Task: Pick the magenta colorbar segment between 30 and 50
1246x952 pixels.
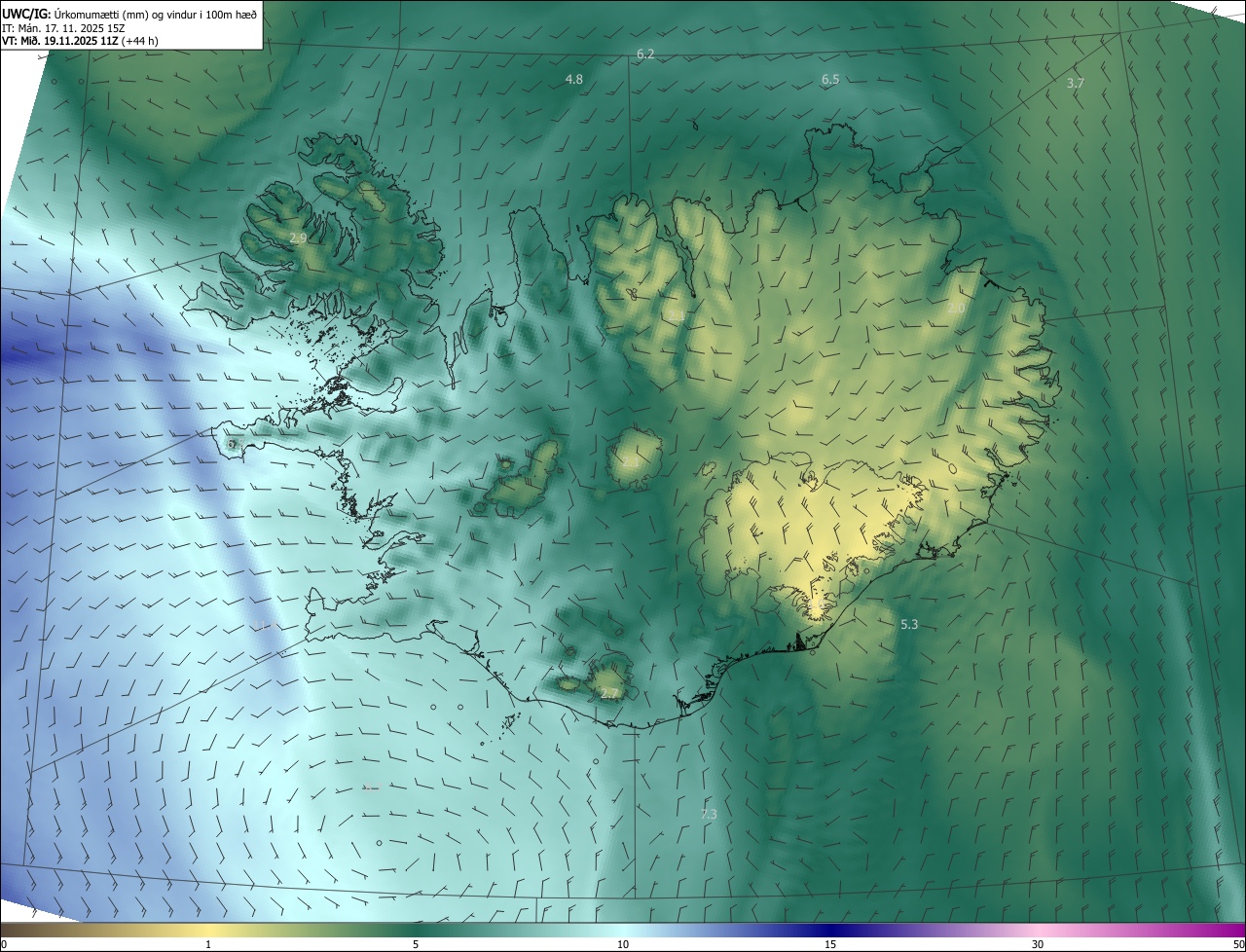Action: pos(1141,930)
